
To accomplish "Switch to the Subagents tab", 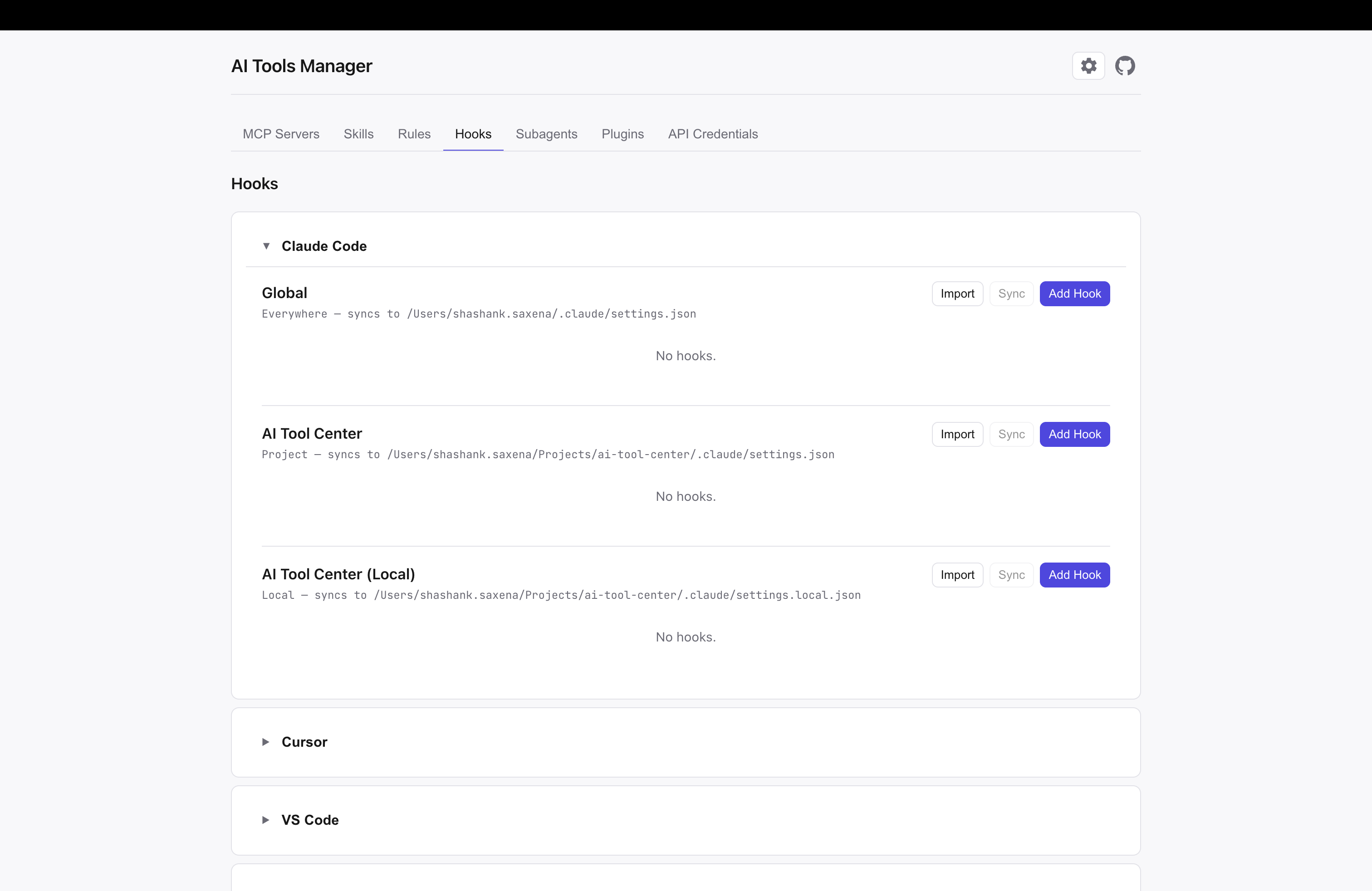I will click(547, 134).
